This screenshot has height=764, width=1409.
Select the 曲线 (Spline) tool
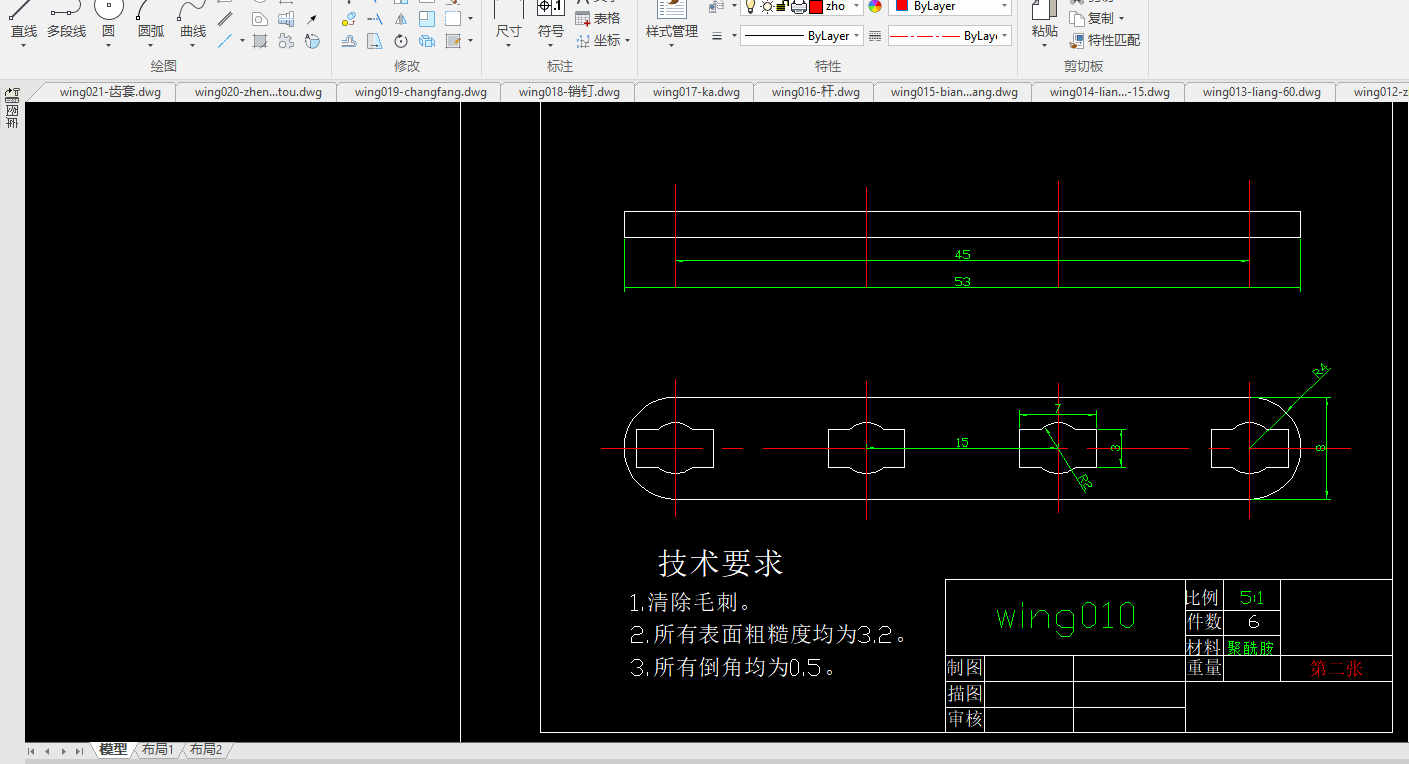(193, 21)
